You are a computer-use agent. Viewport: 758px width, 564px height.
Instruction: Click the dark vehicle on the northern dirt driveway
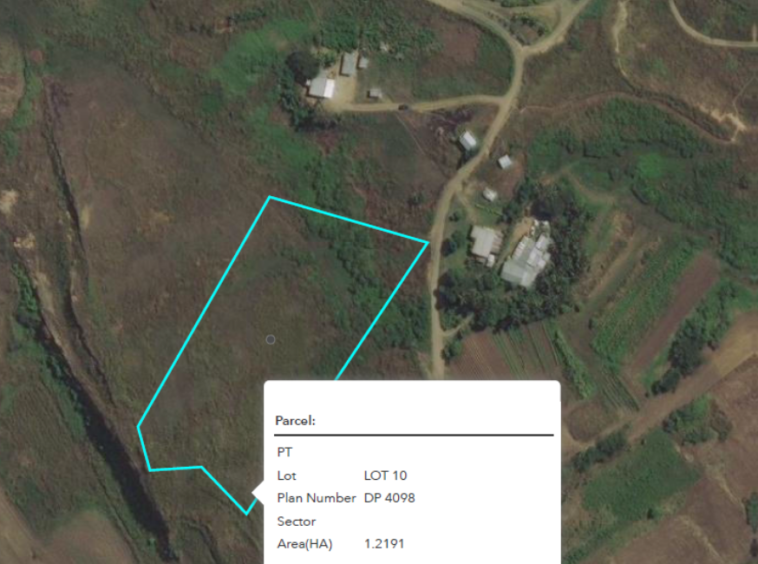[x=403, y=107]
